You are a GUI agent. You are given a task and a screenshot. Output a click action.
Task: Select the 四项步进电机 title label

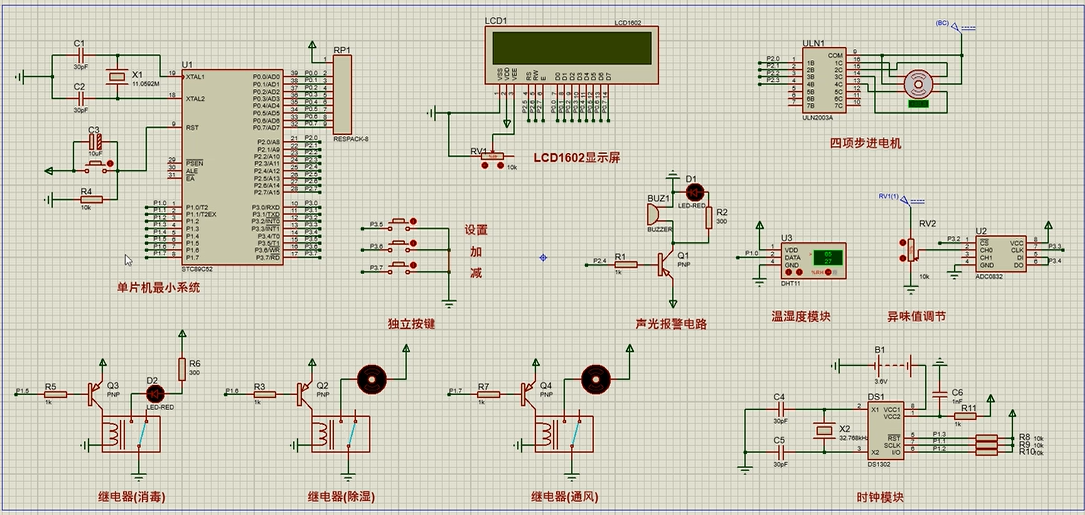pyautogui.click(x=866, y=144)
